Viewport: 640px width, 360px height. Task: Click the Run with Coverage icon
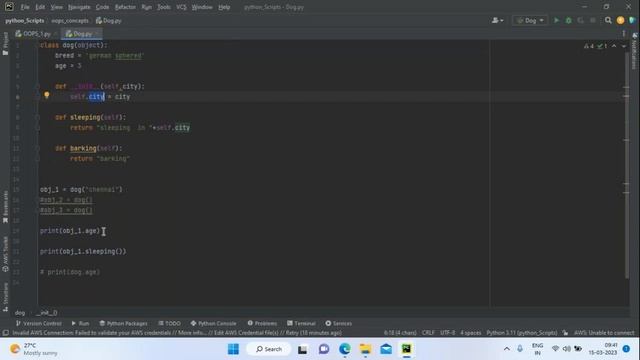point(580,20)
